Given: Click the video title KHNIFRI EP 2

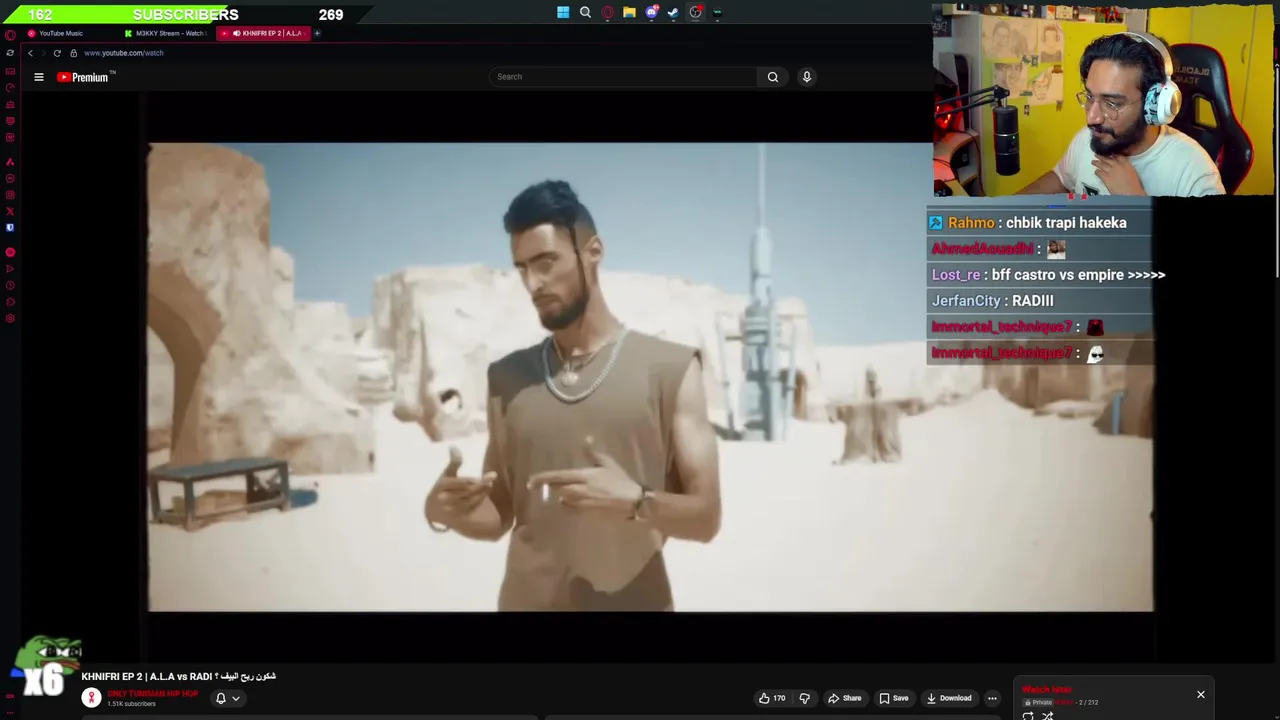Looking at the screenshot, I should (x=179, y=677).
